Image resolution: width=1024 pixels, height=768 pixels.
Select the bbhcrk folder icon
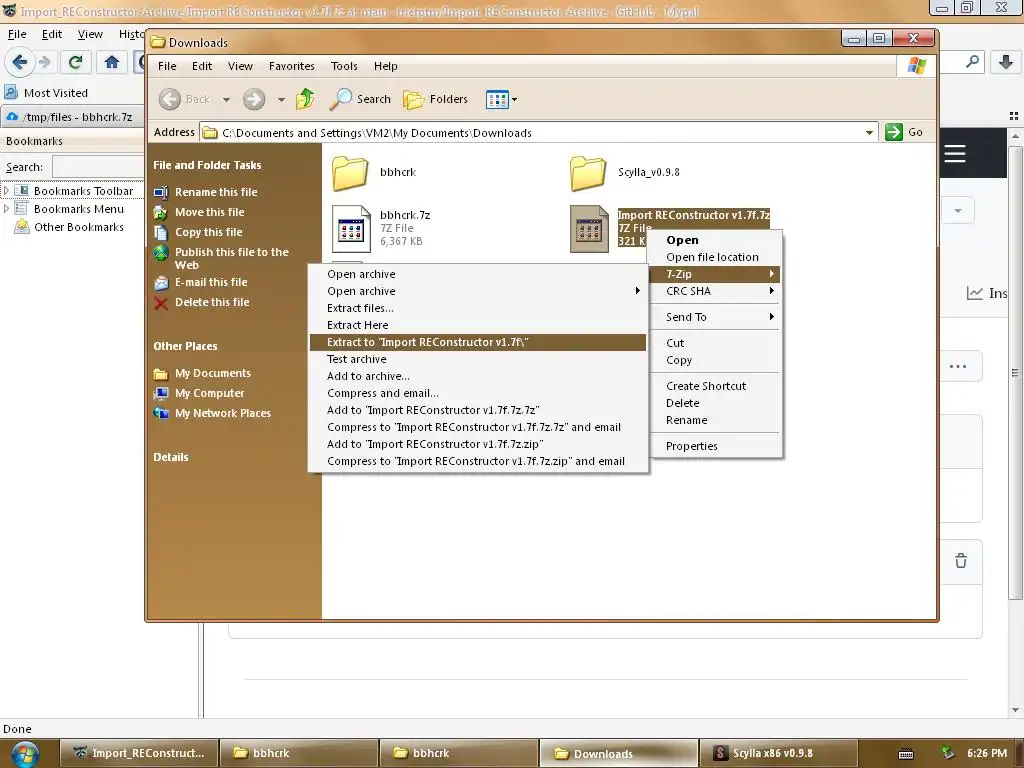coord(350,172)
